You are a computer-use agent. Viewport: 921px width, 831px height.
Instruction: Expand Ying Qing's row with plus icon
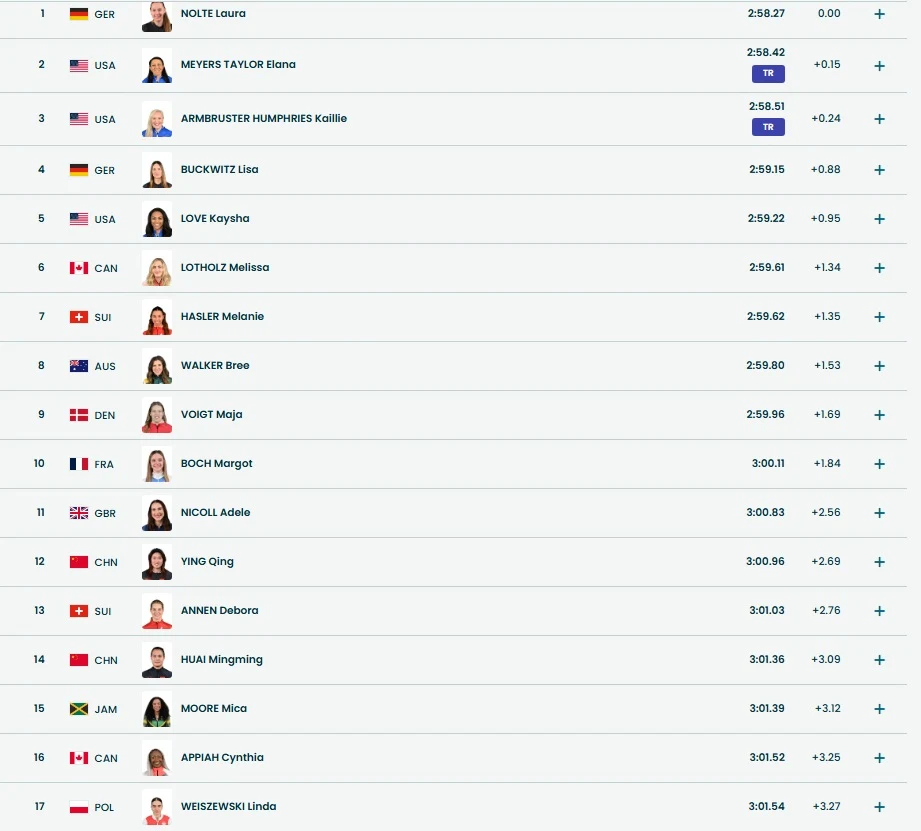(879, 562)
